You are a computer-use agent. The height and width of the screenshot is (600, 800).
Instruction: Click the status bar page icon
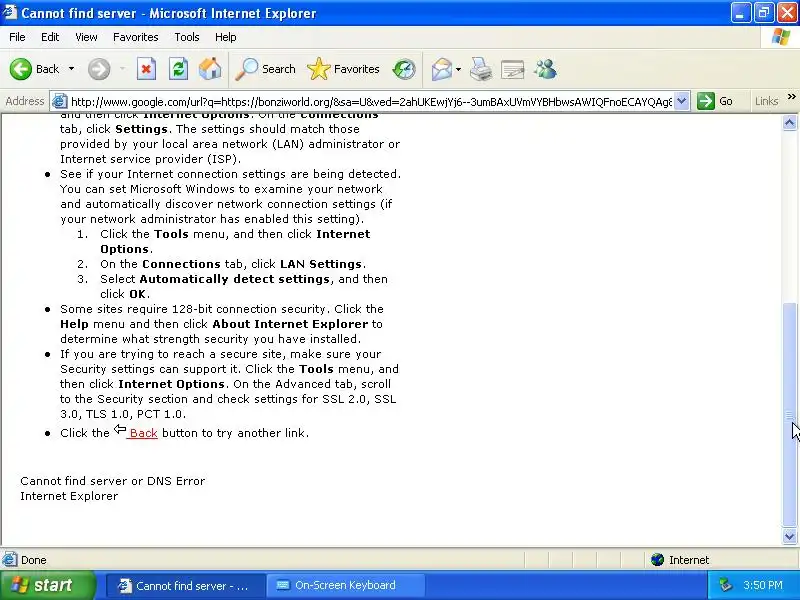9,560
